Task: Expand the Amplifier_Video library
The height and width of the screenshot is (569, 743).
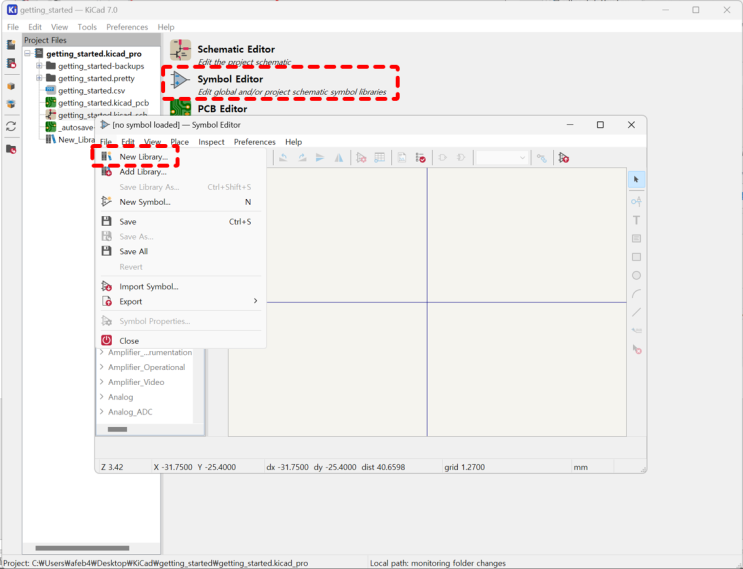Action: [101, 382]
